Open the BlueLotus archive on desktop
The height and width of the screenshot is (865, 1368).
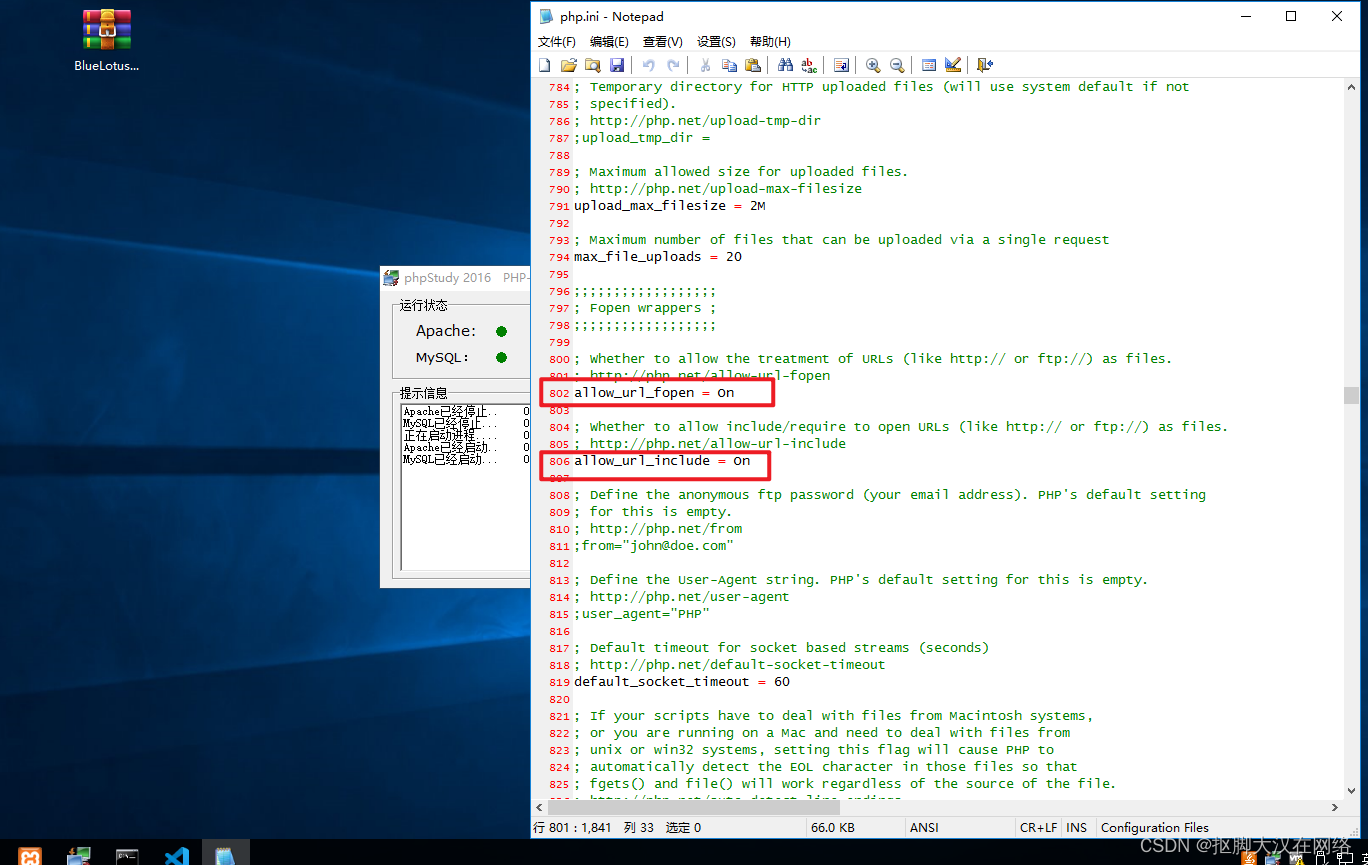106,40
